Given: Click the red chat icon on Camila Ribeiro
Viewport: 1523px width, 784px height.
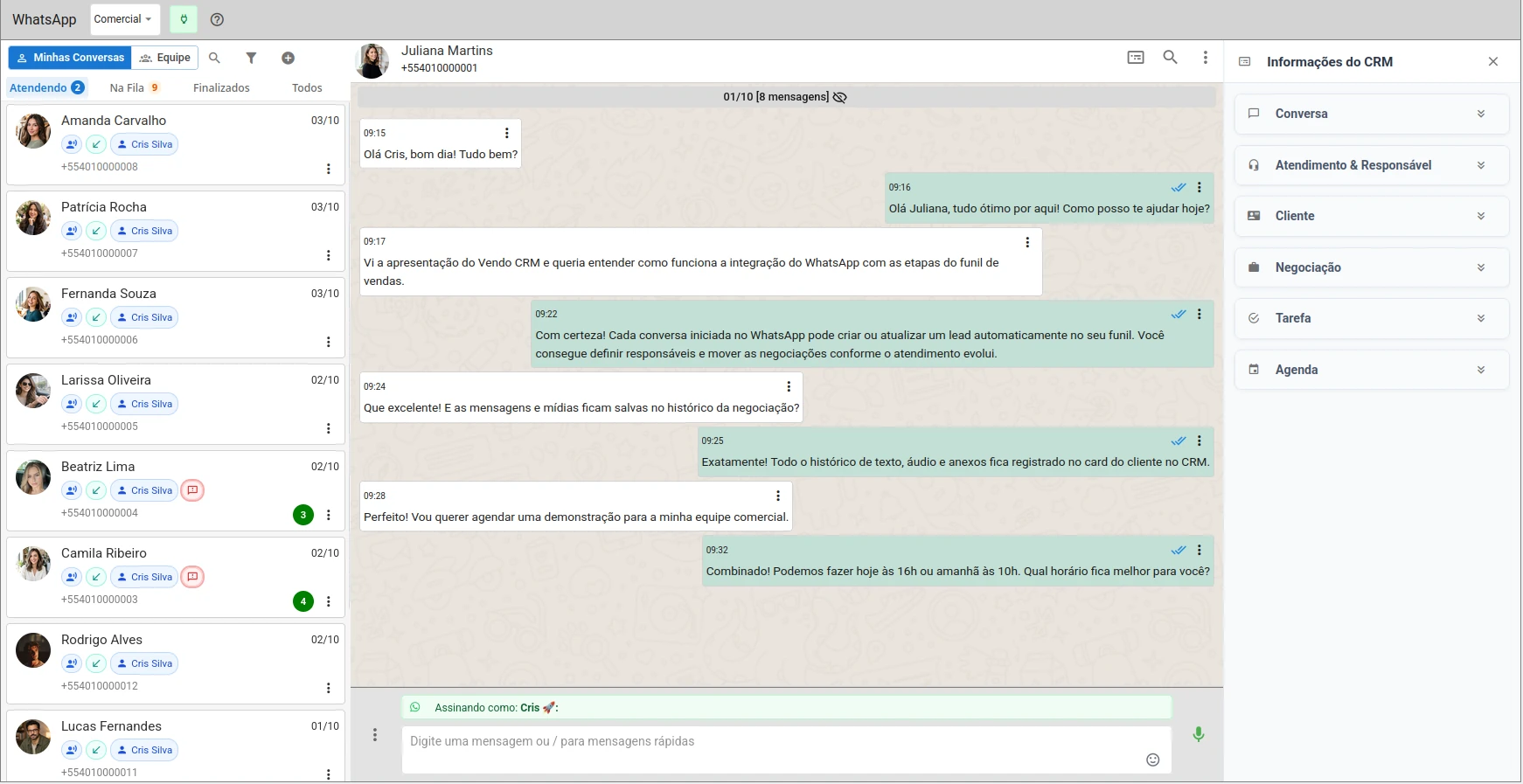Looking at the screenshot, I should click(192, 577).
